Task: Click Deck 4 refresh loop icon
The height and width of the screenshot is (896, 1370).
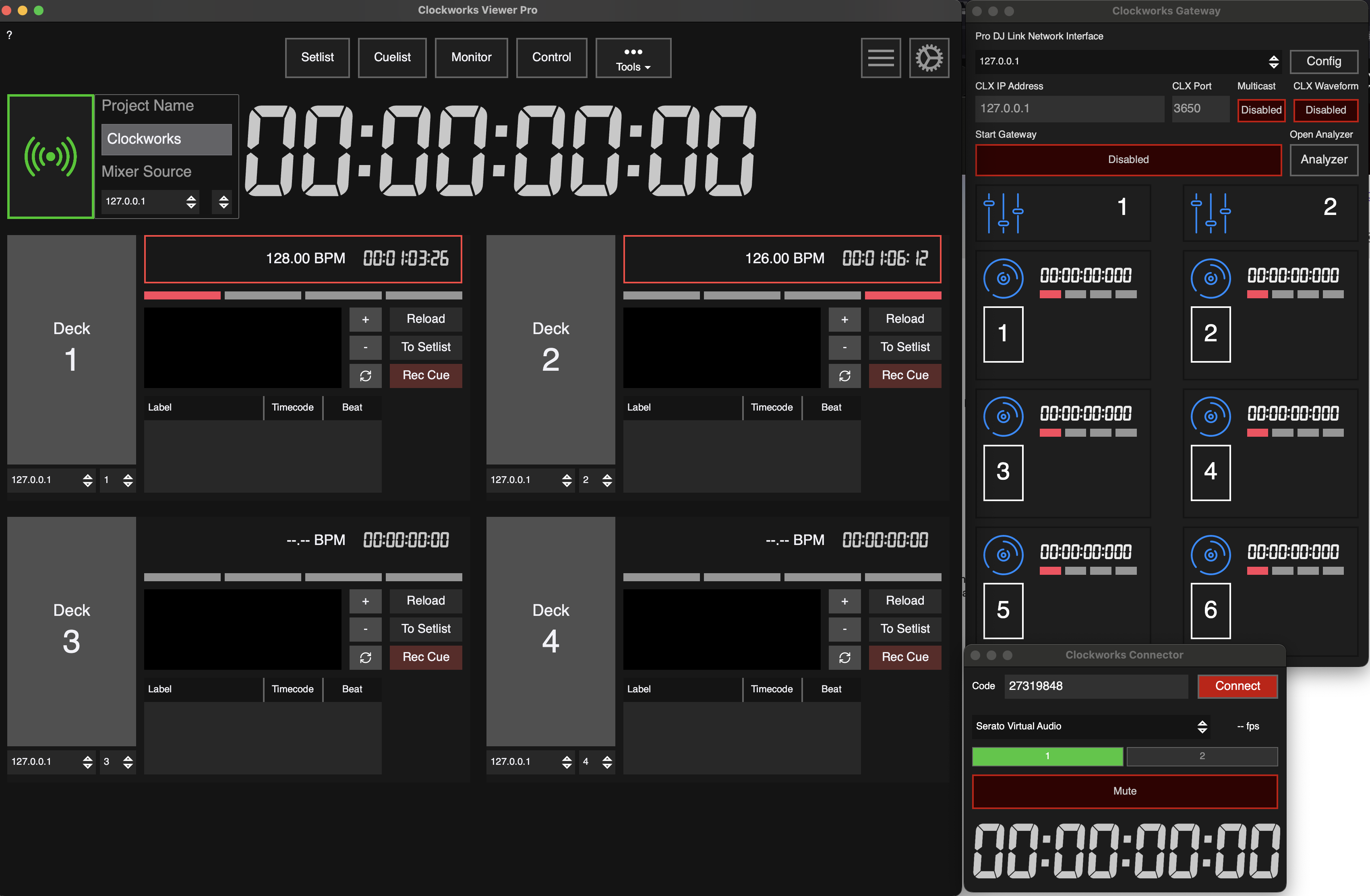Action: [x=844, y=657]
